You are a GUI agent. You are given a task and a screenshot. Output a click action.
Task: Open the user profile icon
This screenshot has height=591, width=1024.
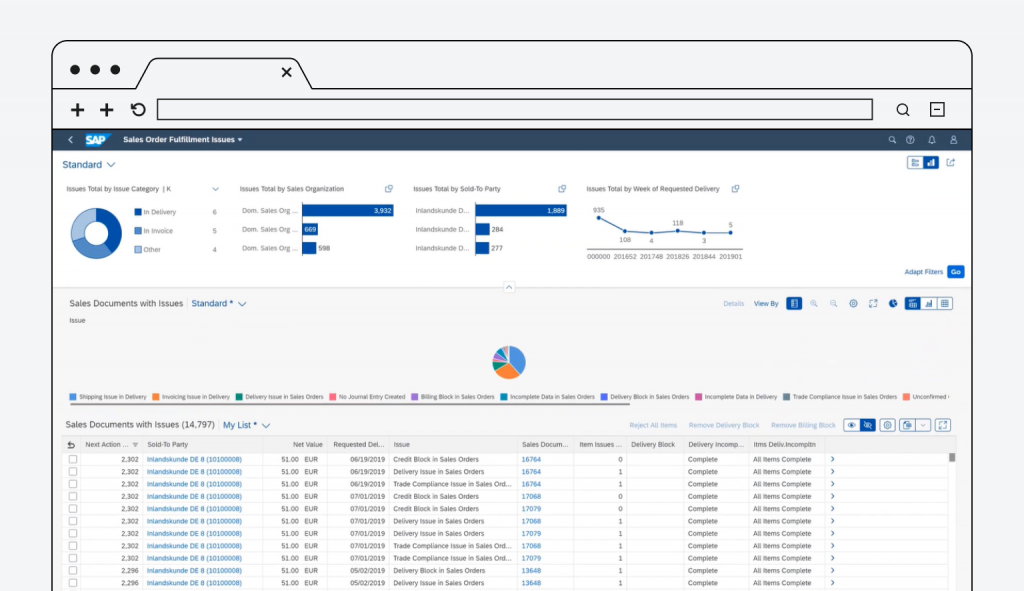[954, 140]
